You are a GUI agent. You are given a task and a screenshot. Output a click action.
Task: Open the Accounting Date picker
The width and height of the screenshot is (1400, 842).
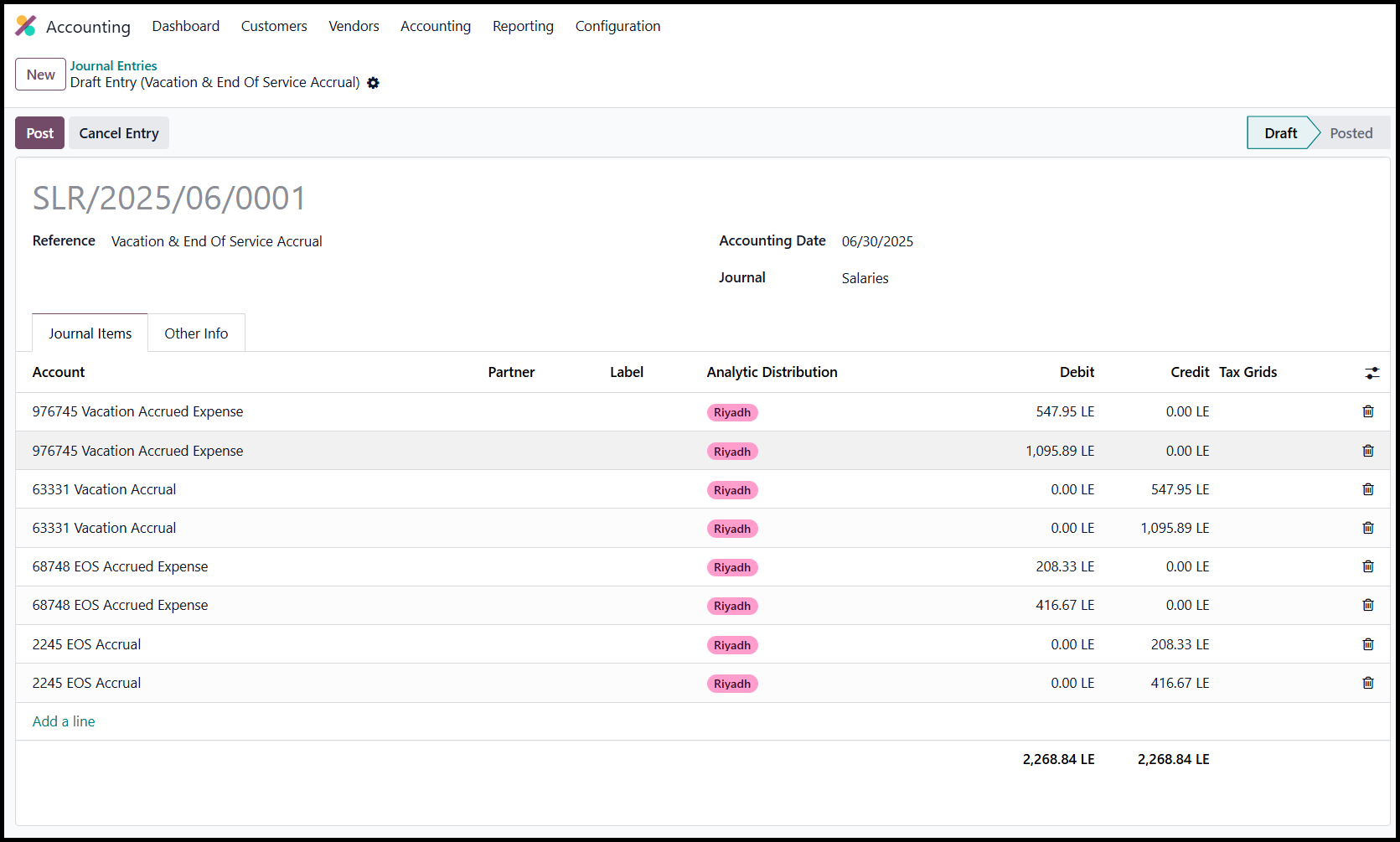click(x=876, y=240)
